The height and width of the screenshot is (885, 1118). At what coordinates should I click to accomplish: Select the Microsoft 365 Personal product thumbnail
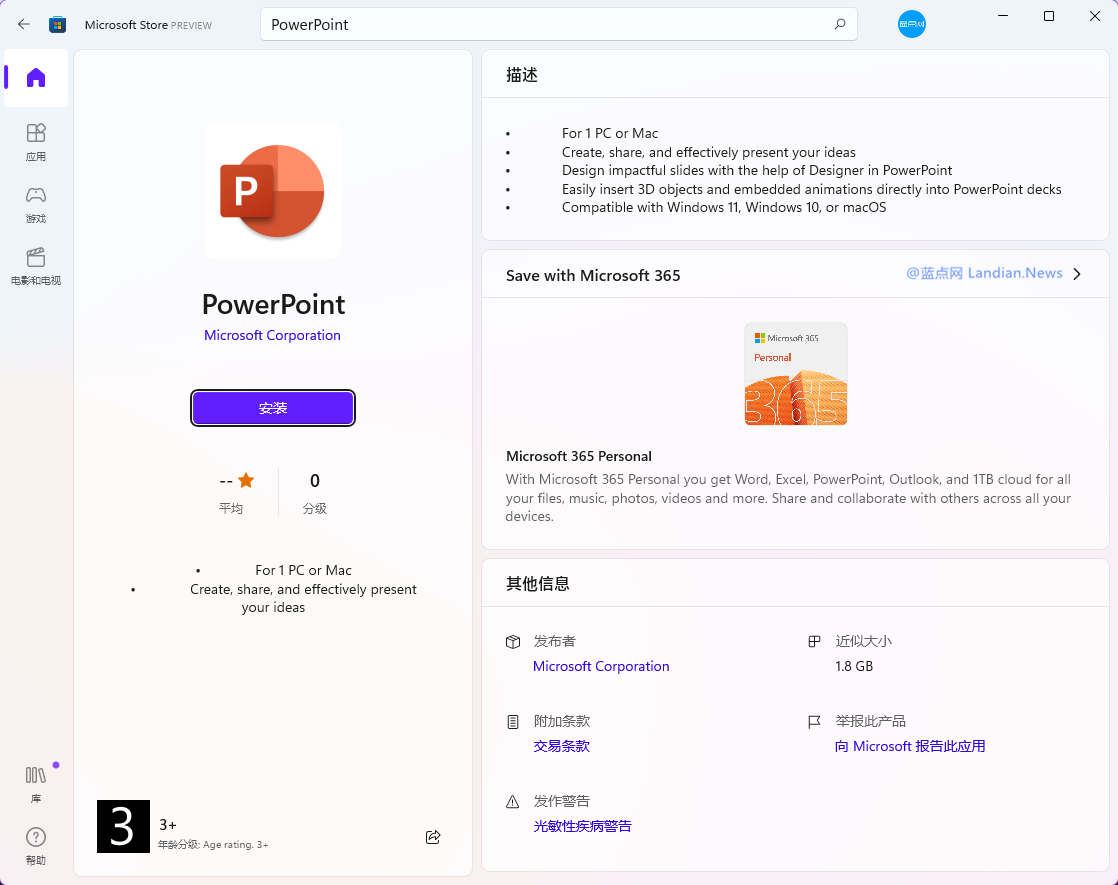coord(796,374)
